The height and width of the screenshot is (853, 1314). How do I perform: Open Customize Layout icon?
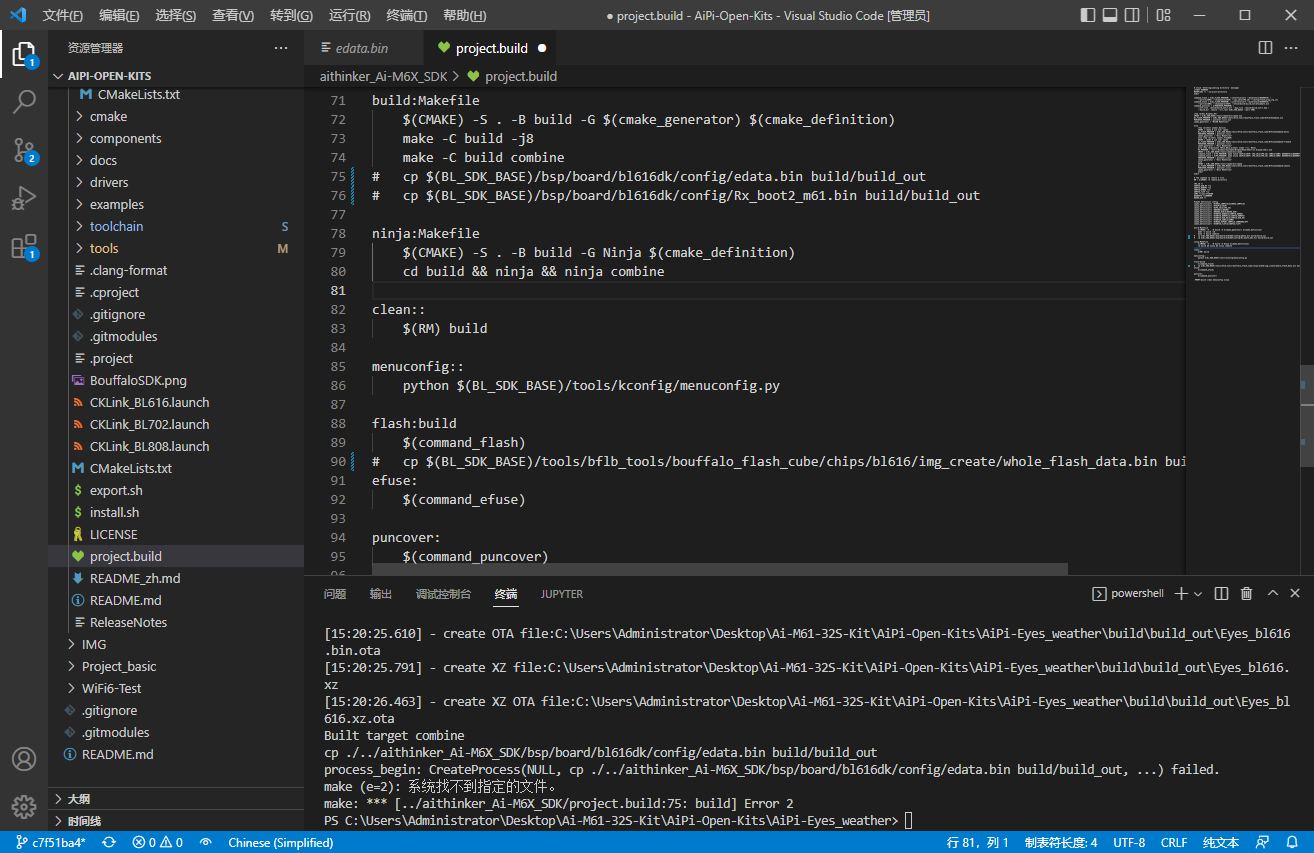pos(1162,15)
